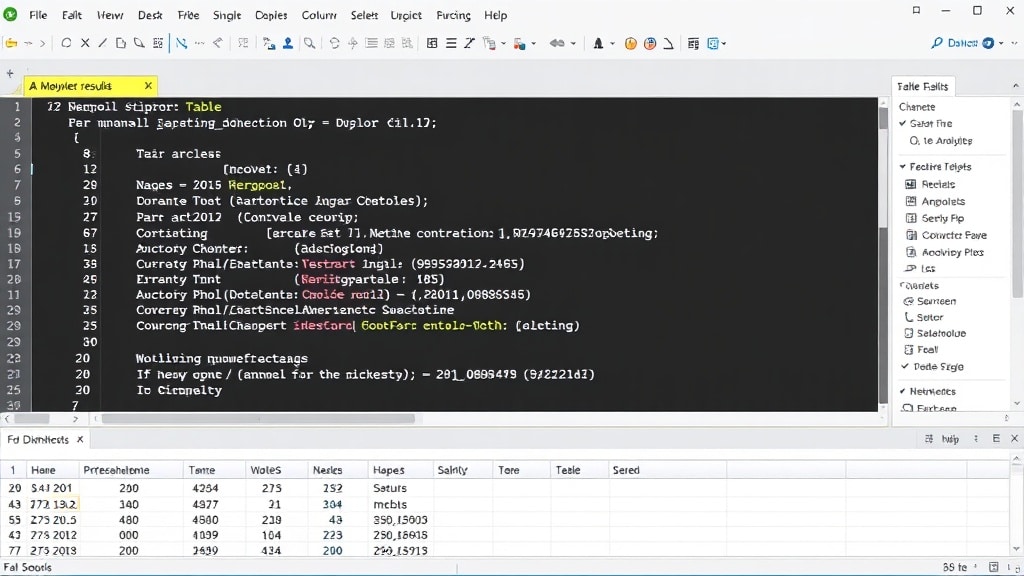Click the Sarneen icon in side panel
This screenshot has width=1024, height=576.
(x=908, y=301)
